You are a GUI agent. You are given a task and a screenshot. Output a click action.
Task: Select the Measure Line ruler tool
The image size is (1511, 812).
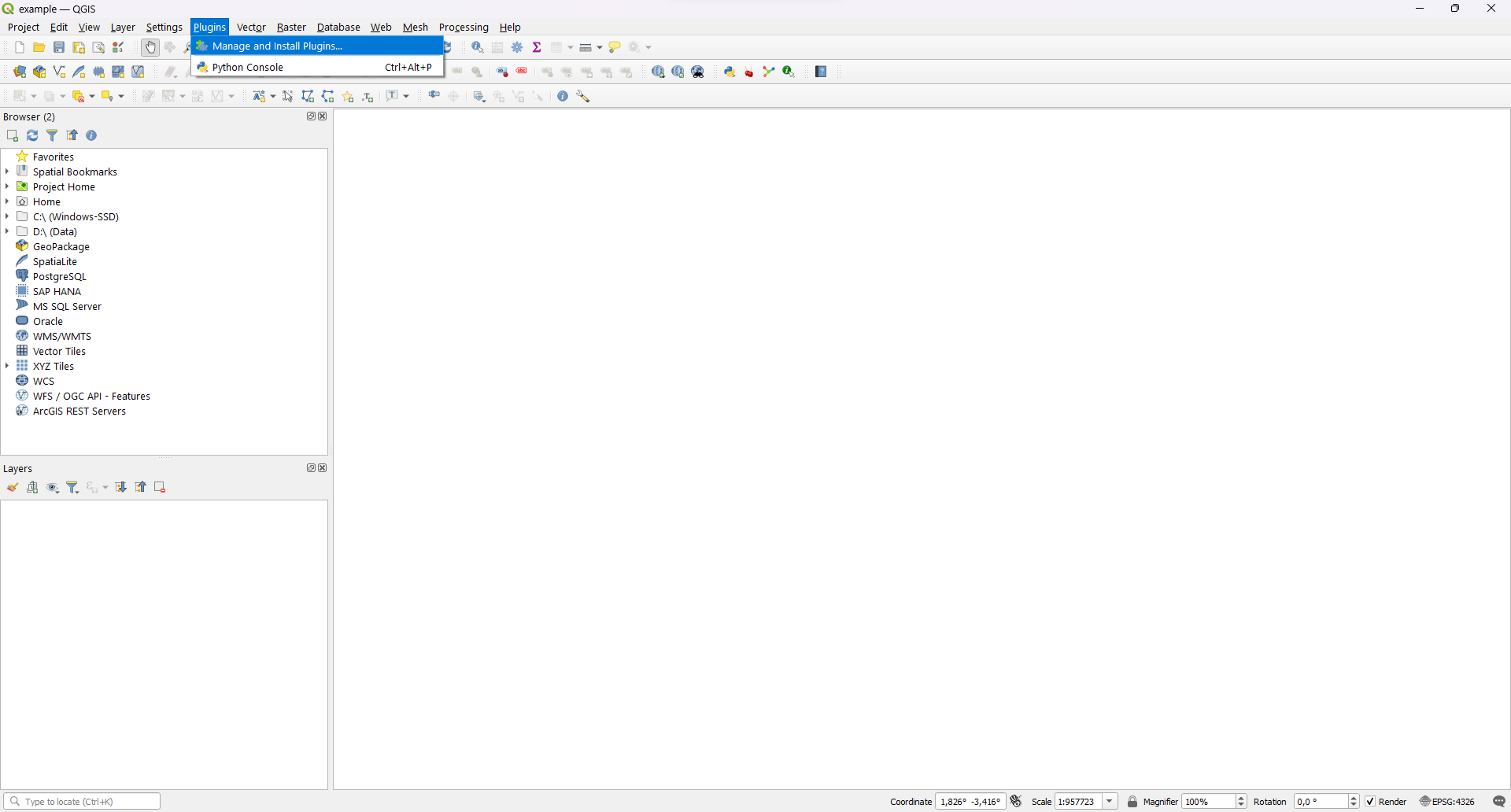point(586,47)
